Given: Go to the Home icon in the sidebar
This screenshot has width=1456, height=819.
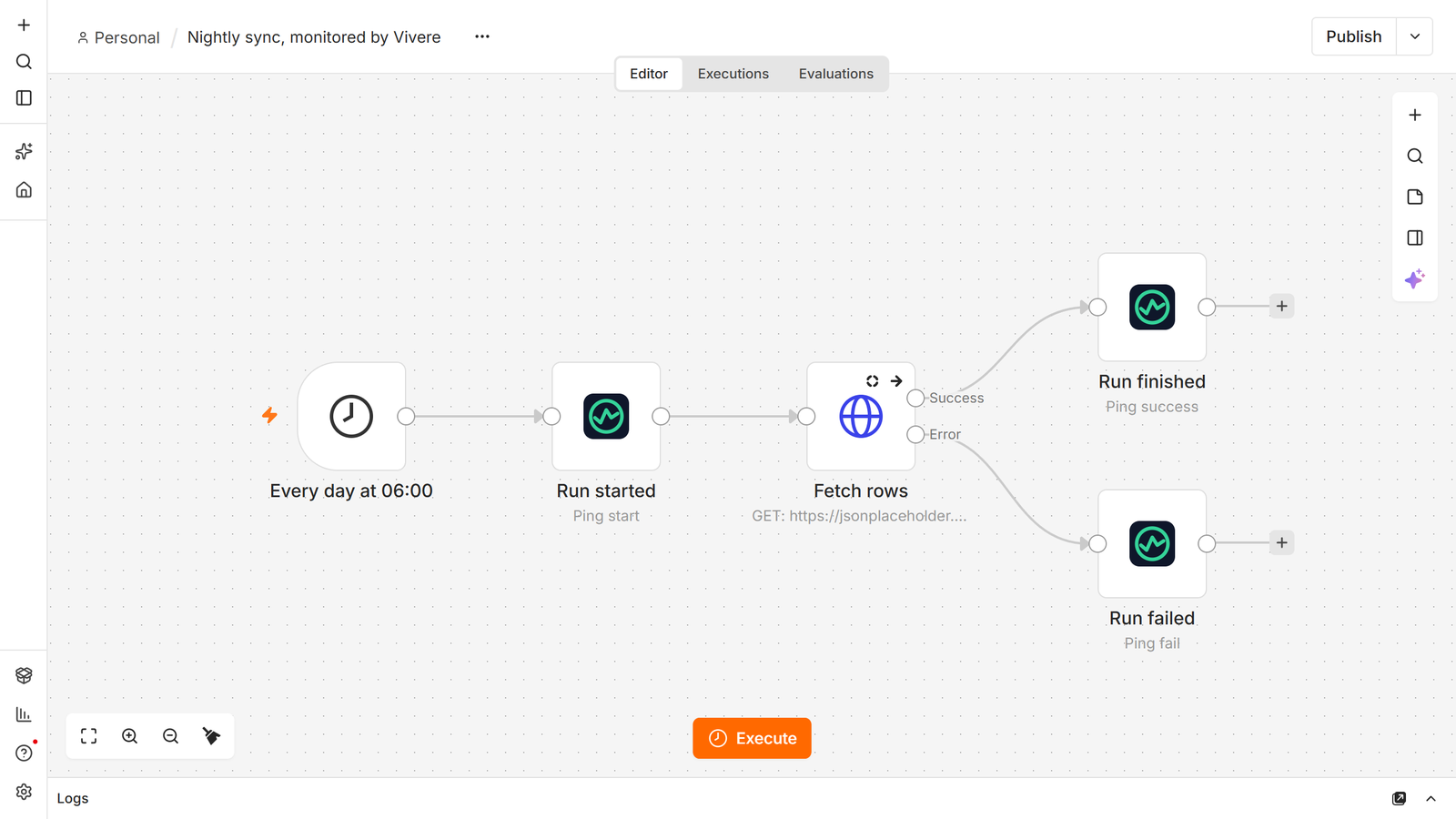Looking at the screenshot, I should tap(24, 189).
